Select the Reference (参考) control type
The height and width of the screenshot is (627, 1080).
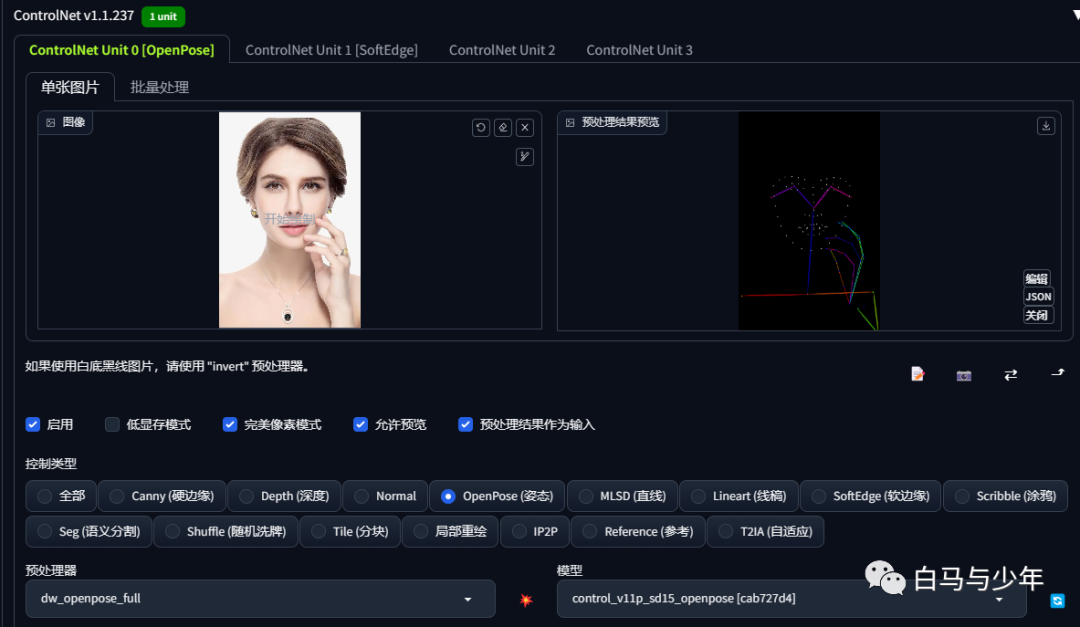[x=638, y=531]
